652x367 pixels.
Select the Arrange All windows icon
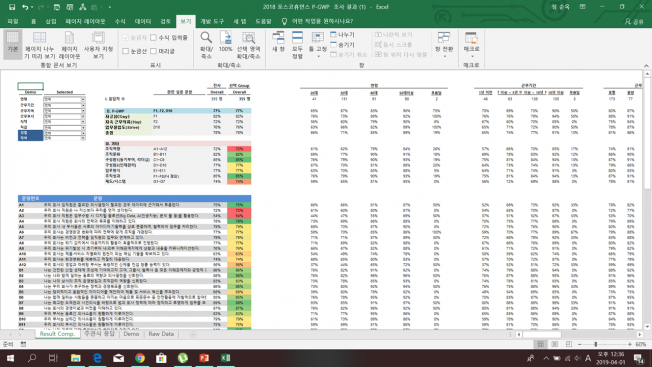tap(297, 45)
